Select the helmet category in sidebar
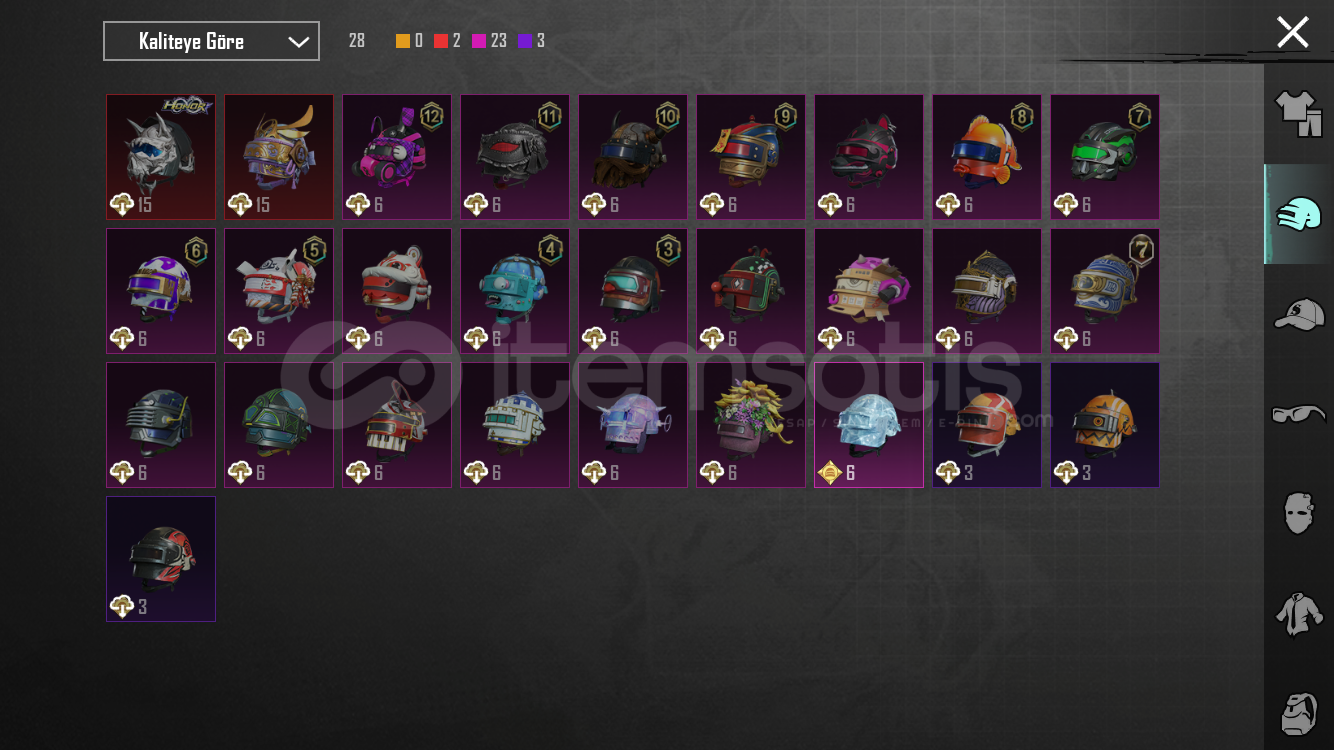This screenshot has height=750, width=1334. pos(1298,214)
